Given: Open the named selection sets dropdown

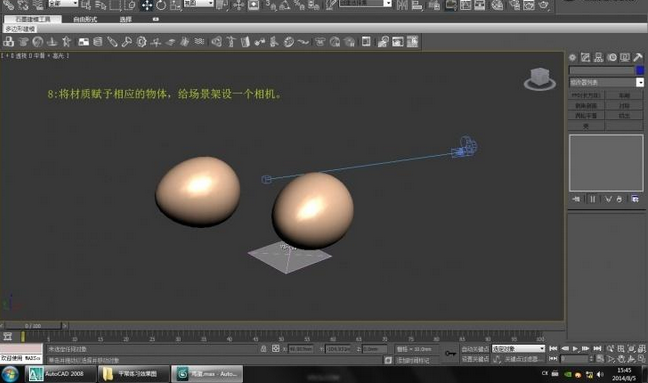Looking at the screenshot, I should [365, 3].
